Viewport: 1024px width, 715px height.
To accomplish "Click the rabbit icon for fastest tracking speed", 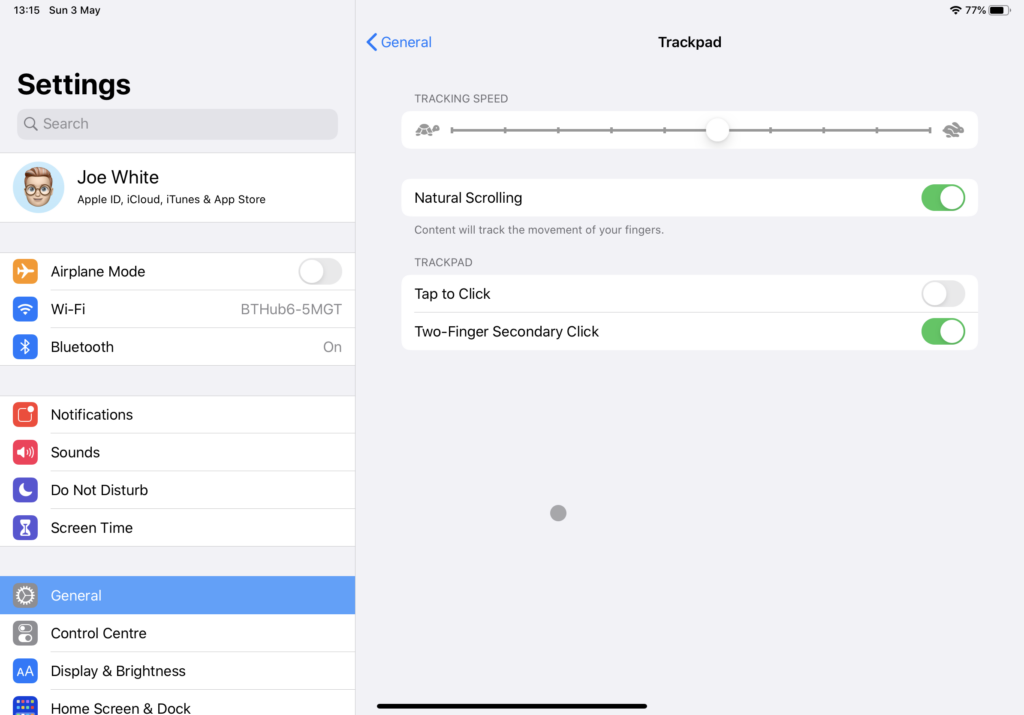I will click(952, 129).
